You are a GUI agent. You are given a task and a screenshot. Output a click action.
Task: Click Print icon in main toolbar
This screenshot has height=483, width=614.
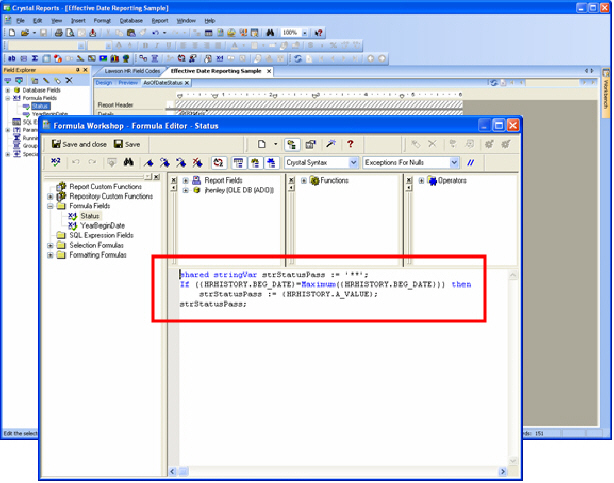[59, 33]
